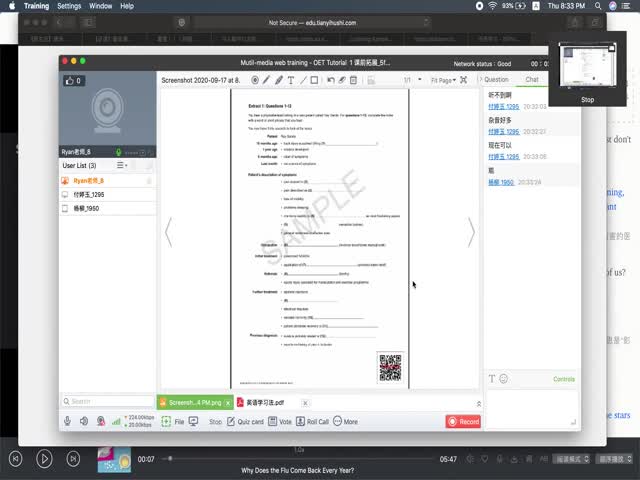Open the Roll Call tool
Image resolution: width=640 pixels, height=480 pixels.
[311, 422]
